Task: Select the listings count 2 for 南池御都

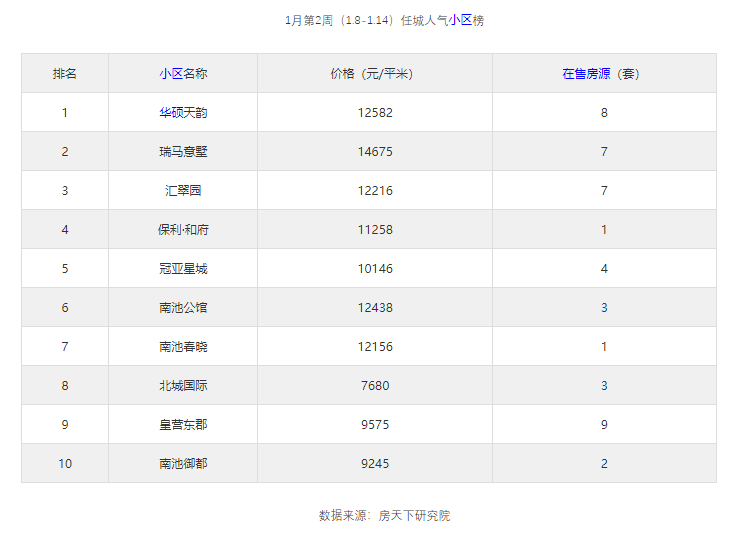Action: (604, 464)
